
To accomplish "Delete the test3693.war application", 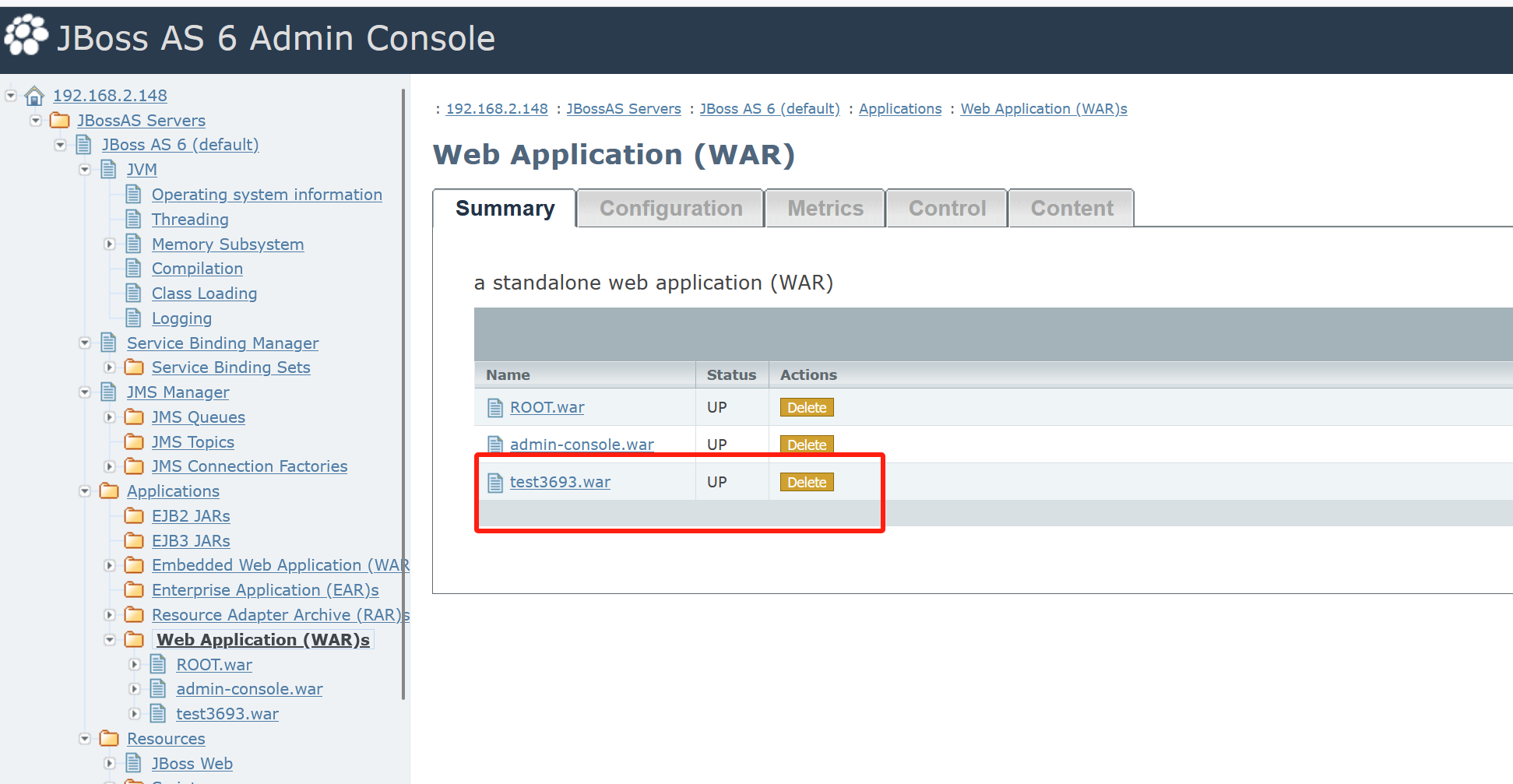I will point(807,483).
